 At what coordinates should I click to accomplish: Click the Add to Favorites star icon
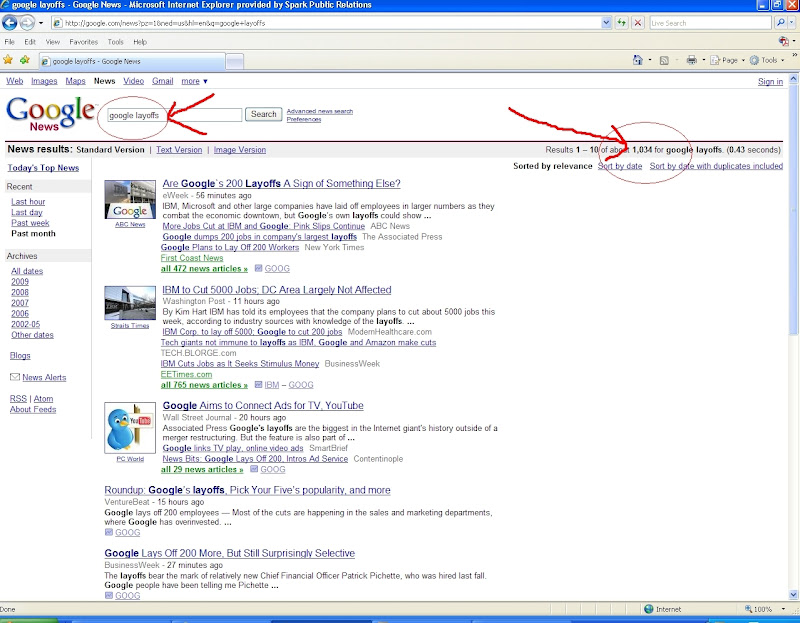pyautogui.click(x=24, y=60)
